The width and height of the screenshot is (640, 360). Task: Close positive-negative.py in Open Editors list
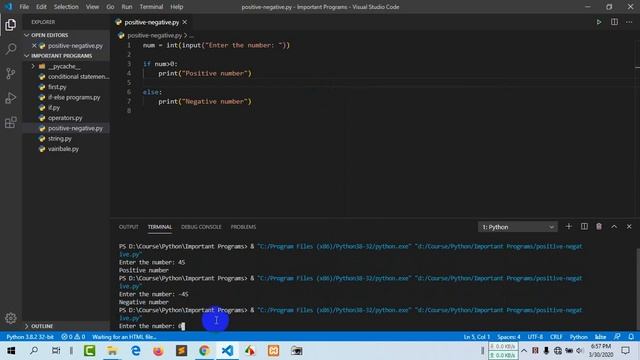[x=34, y=46]
